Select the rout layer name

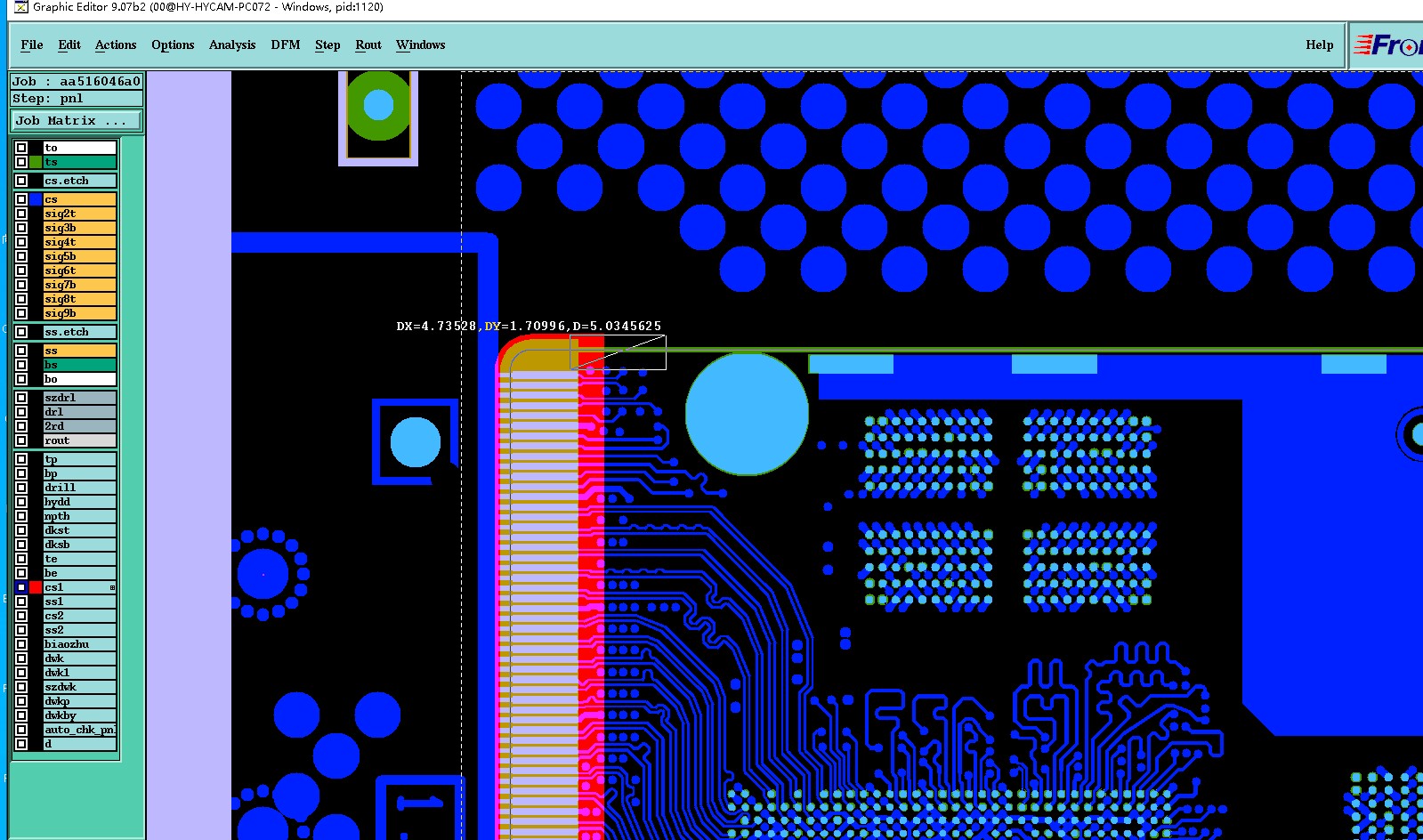pos(80,440)
